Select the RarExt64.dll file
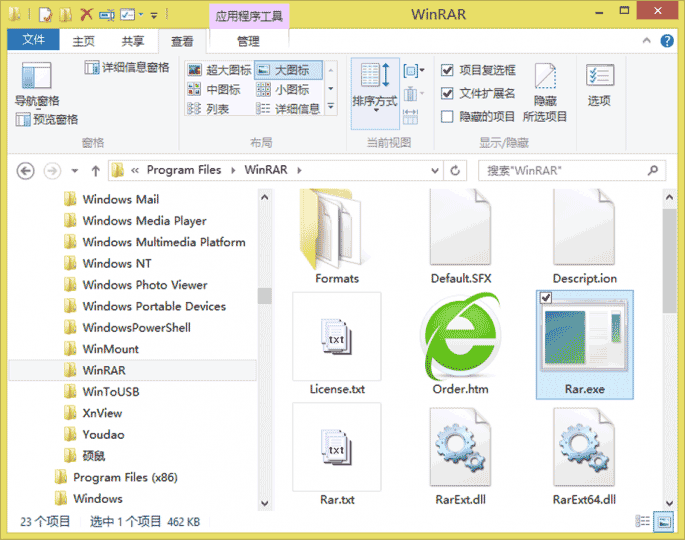 [x=585, y=456]
